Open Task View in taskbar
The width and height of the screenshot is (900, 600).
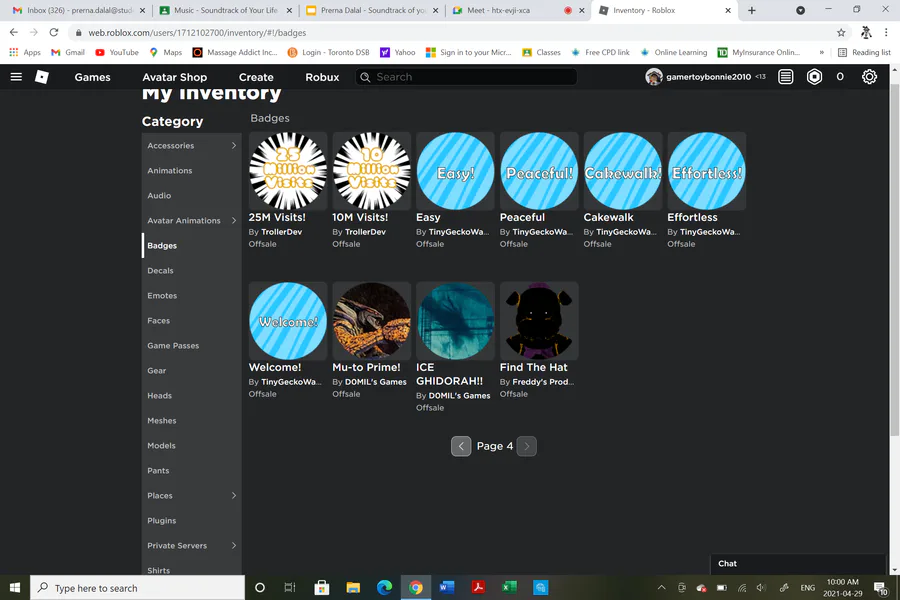click(x=290, y=587)
